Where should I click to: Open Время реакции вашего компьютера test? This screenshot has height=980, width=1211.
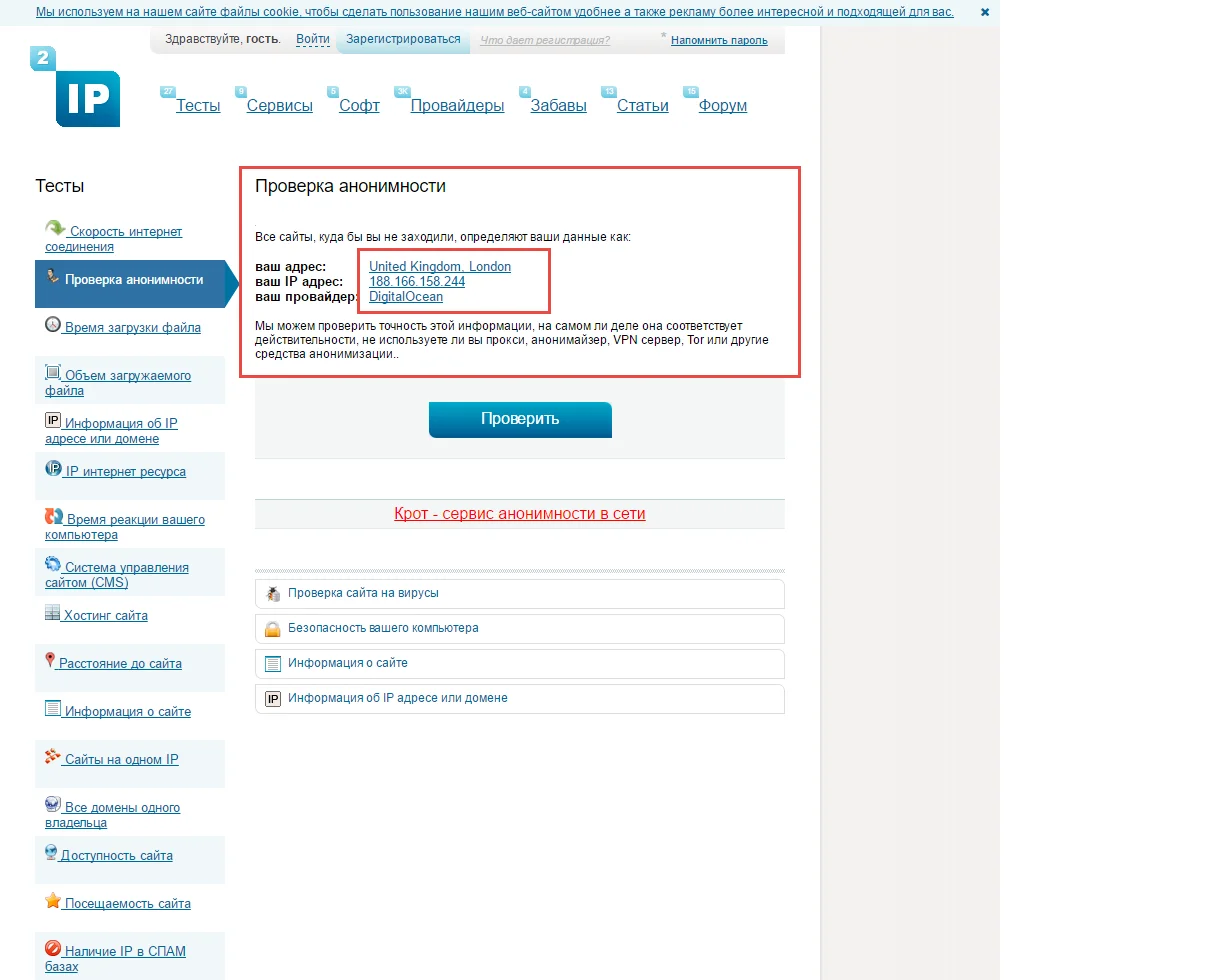[125, 527]
